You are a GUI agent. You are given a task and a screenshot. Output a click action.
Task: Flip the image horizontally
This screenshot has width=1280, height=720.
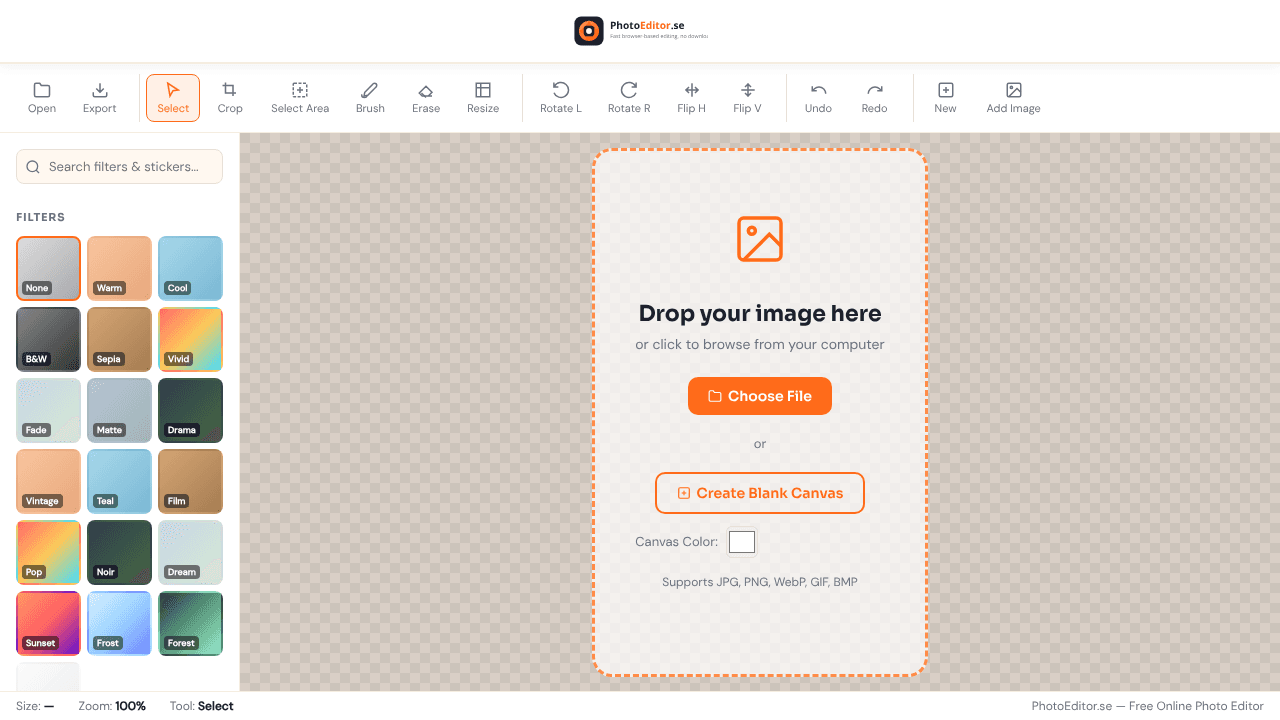pyautogui.click(x=691, y=98)
